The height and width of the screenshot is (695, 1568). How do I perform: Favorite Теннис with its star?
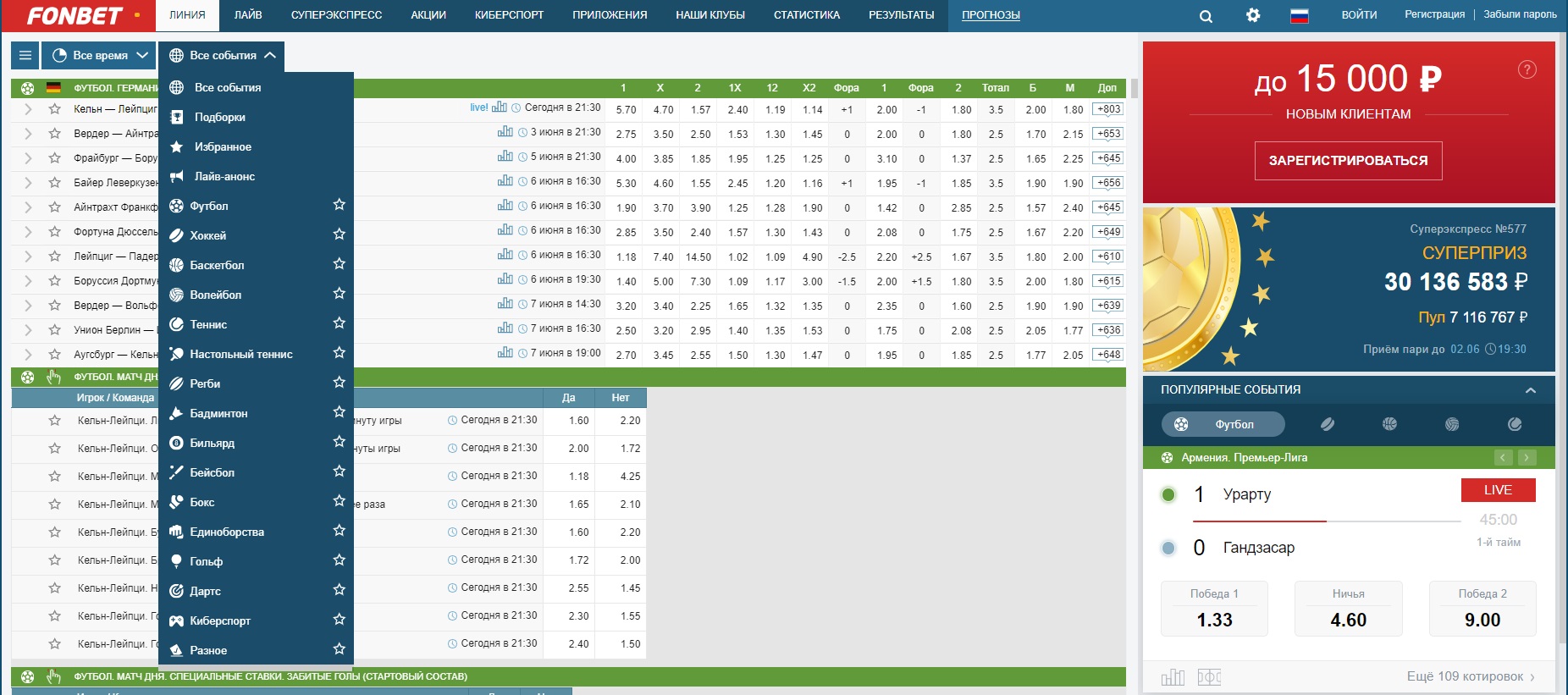coord(340,323)
